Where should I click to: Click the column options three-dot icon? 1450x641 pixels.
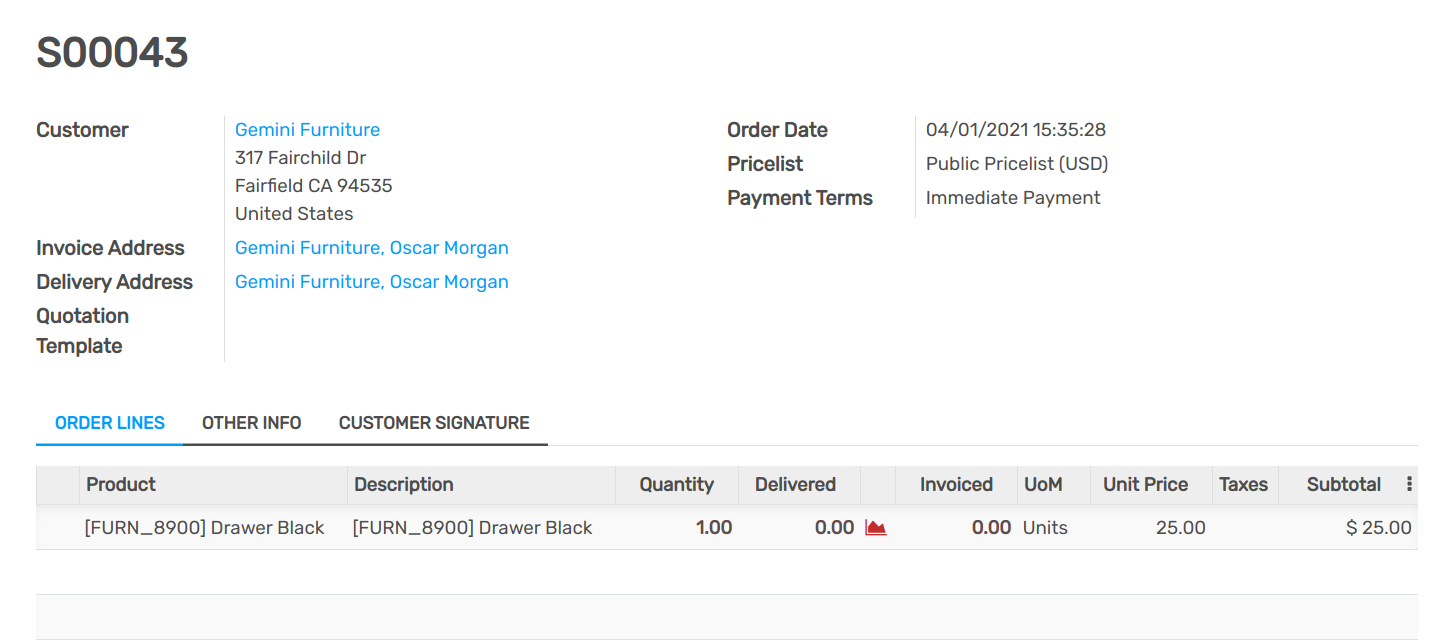[x=1410, y=484]
